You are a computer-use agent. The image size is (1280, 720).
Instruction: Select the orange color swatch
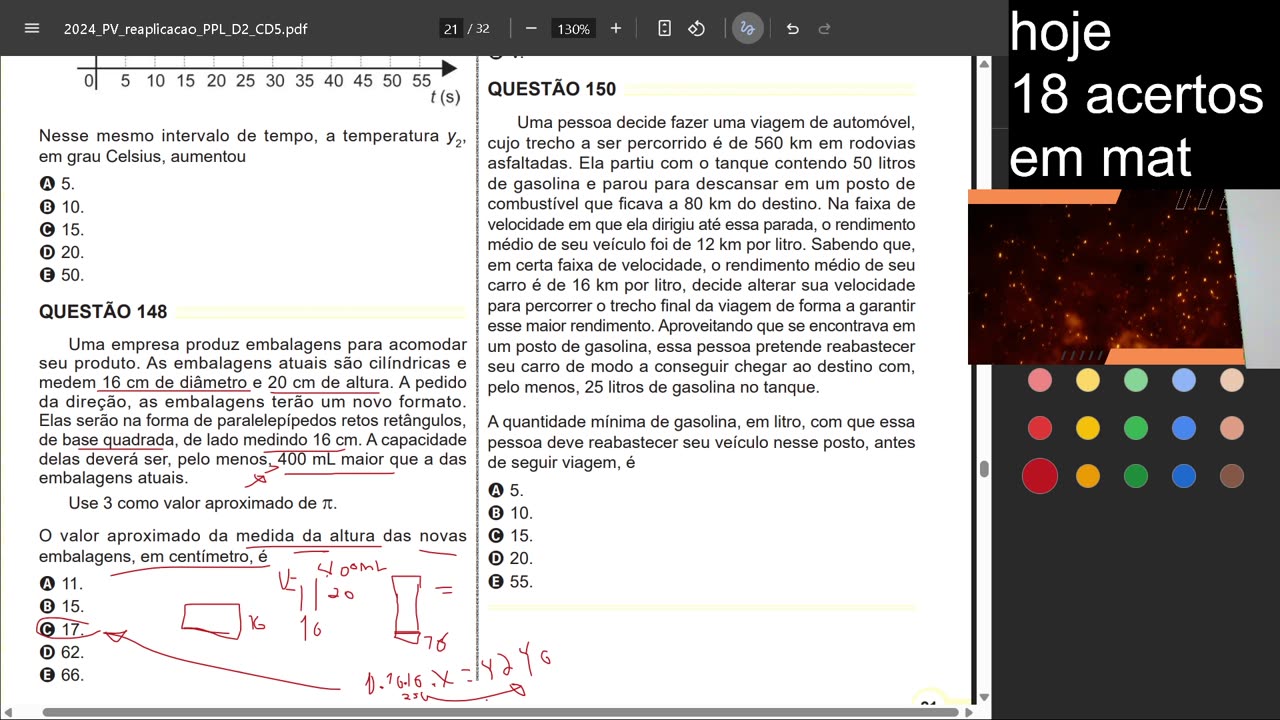1088,476
